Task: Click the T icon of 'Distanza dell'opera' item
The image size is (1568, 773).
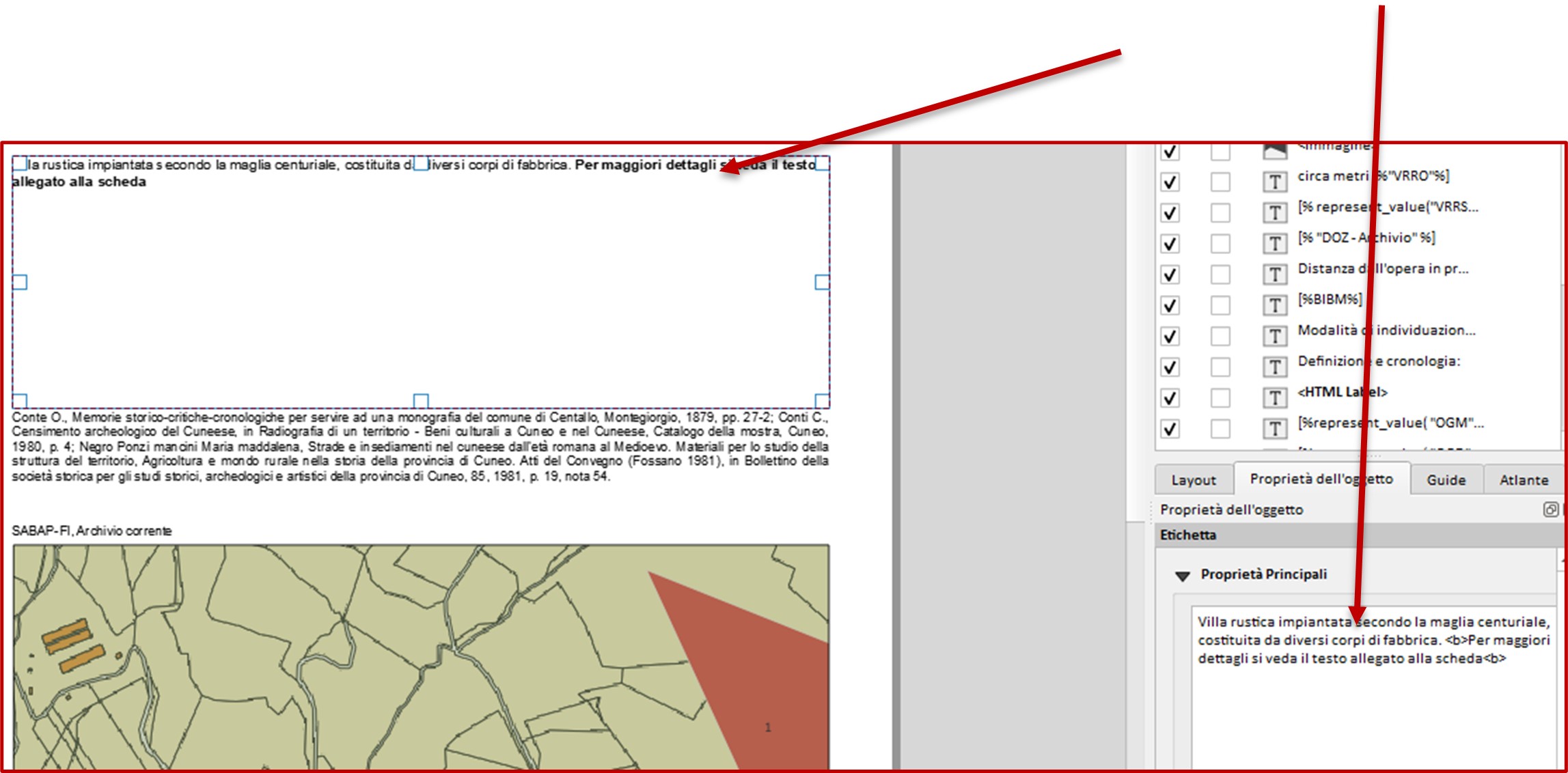Action: pyautogui.click(x=1274, y=275)
